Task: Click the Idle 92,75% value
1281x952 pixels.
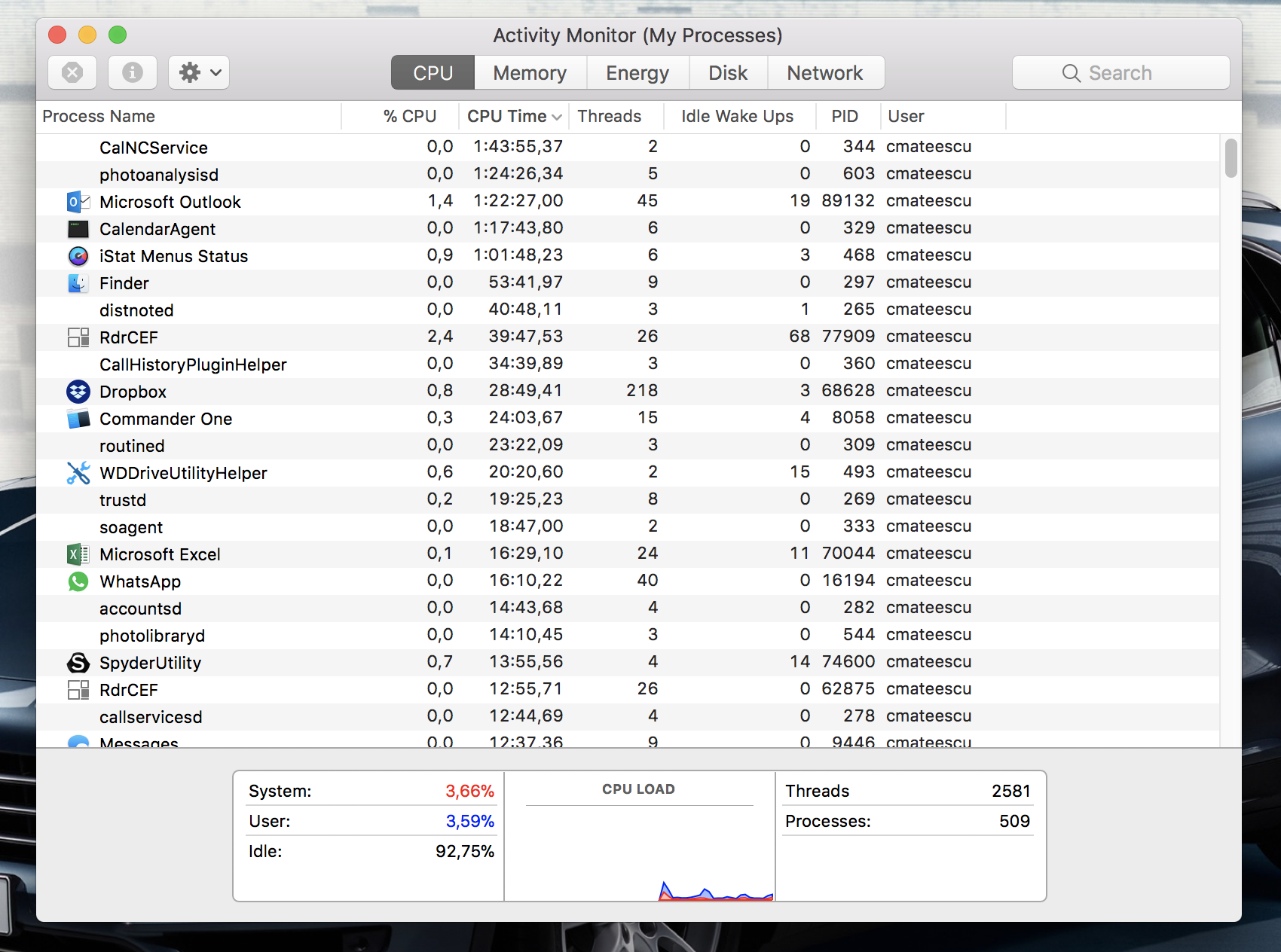Action: [465, 851]
